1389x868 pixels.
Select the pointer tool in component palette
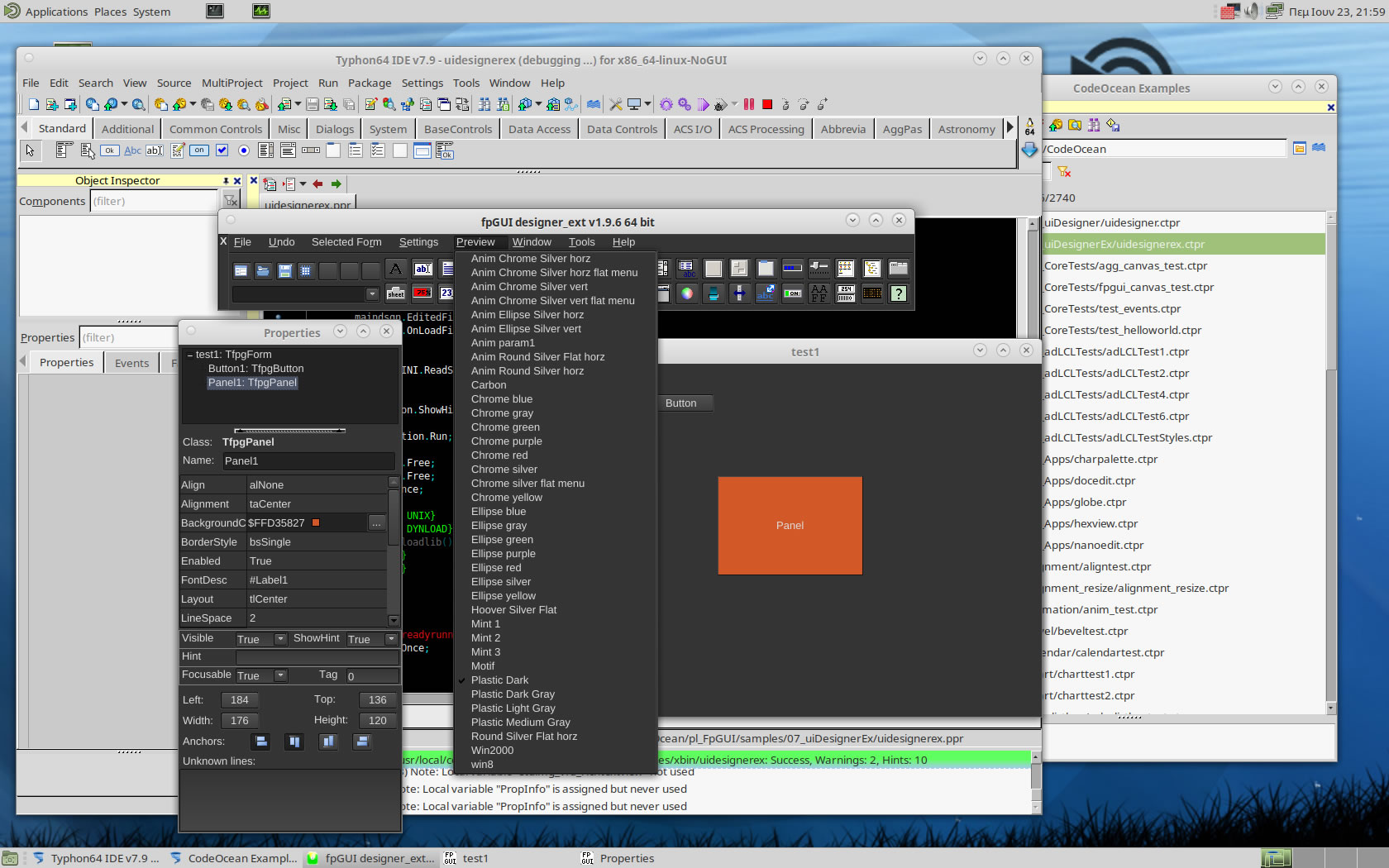31,150
